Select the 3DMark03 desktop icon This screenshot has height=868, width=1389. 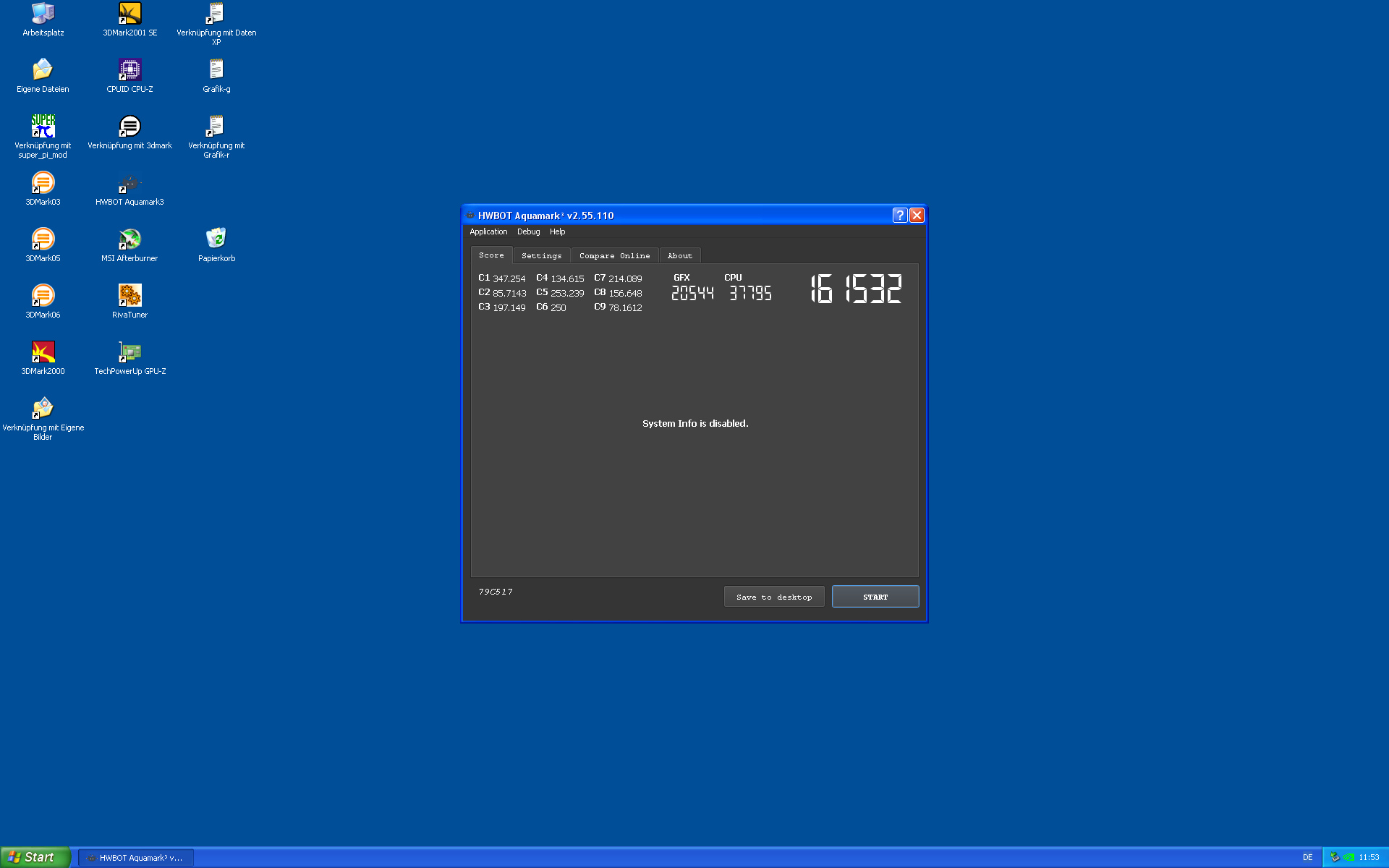(x=43, y=189)
